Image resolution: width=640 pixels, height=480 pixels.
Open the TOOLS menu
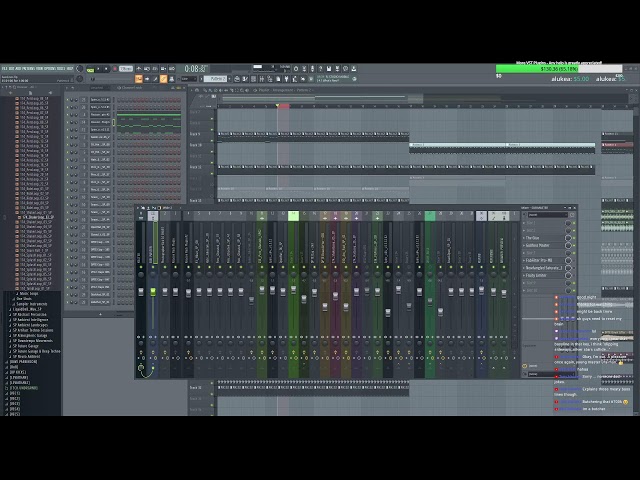click(x=61, y=69)
